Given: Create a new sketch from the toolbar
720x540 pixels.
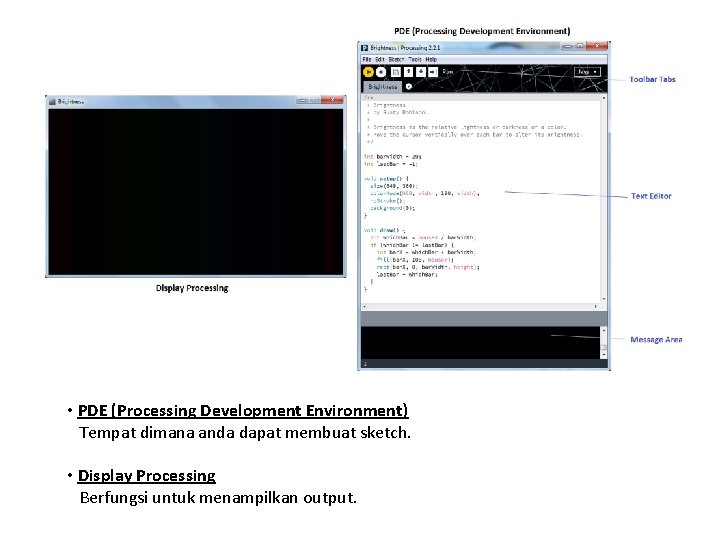Looking at the screenshot, I should (395, 72).
